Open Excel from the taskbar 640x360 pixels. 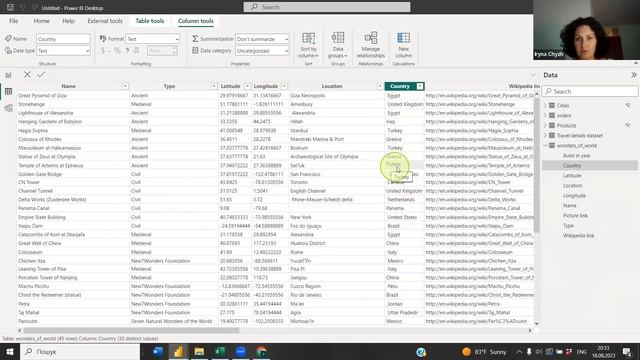pos(220,351)
